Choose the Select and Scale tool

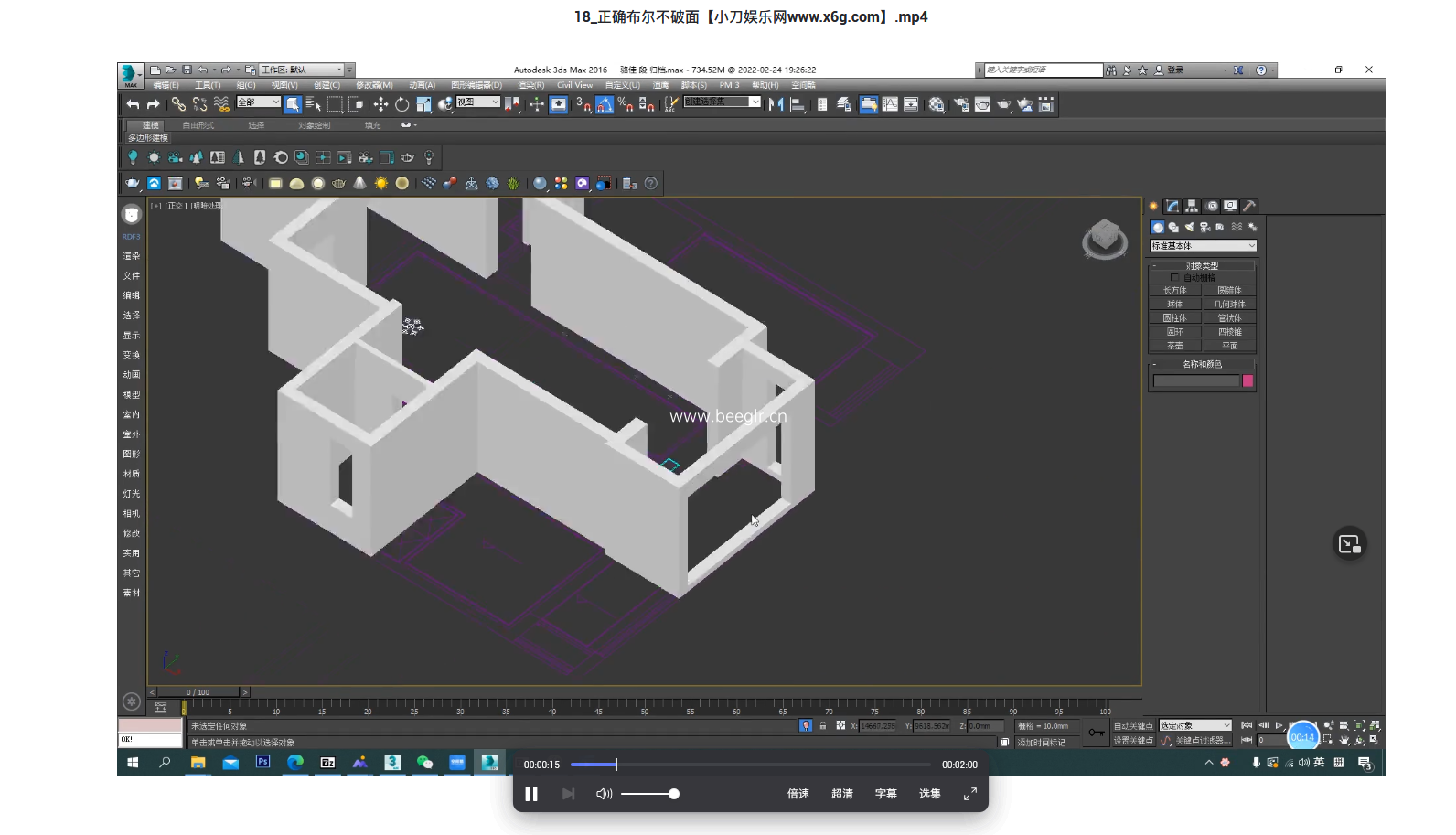click(x=423, y=104)
